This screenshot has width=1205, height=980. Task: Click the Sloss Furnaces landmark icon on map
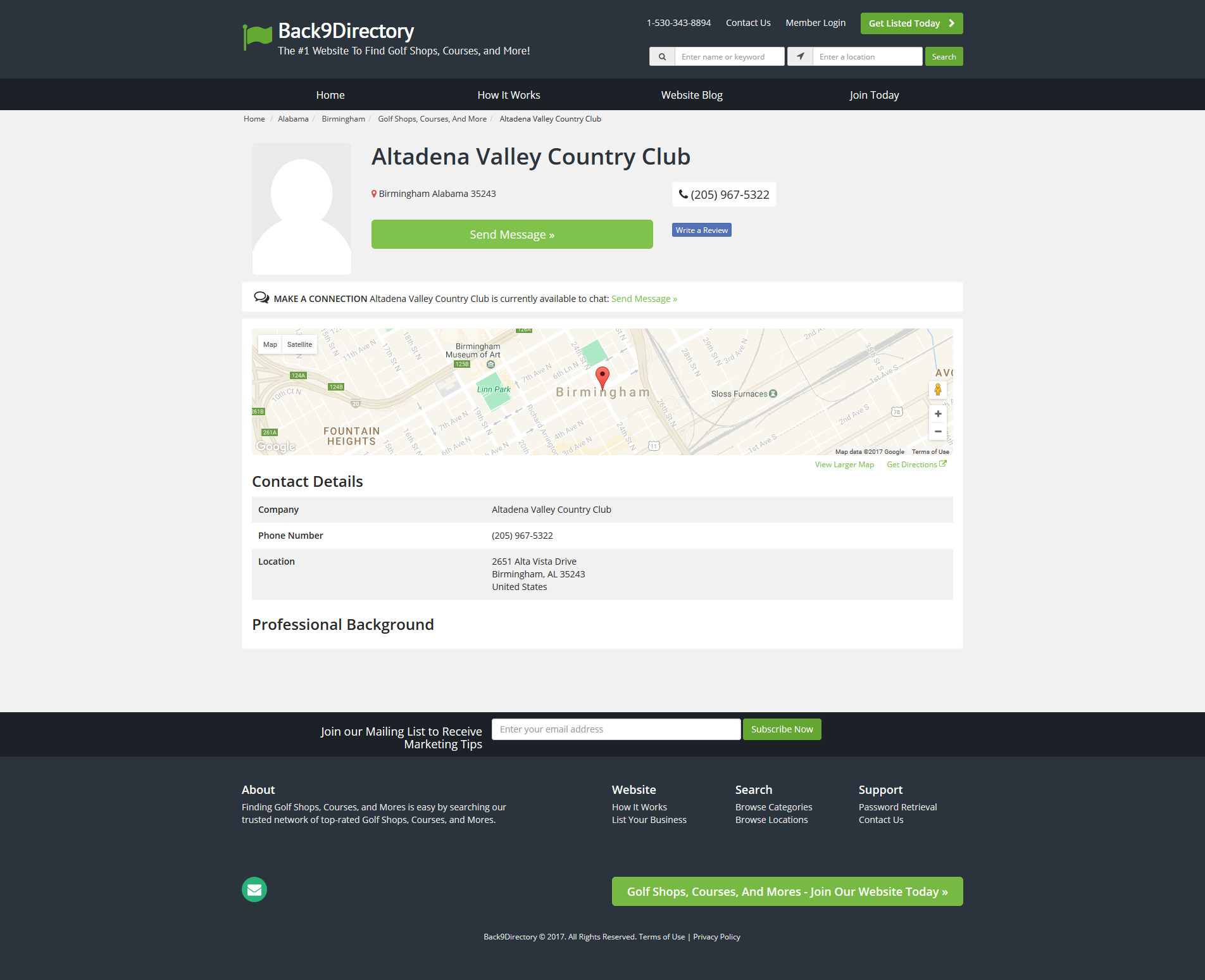coord(773,394)
